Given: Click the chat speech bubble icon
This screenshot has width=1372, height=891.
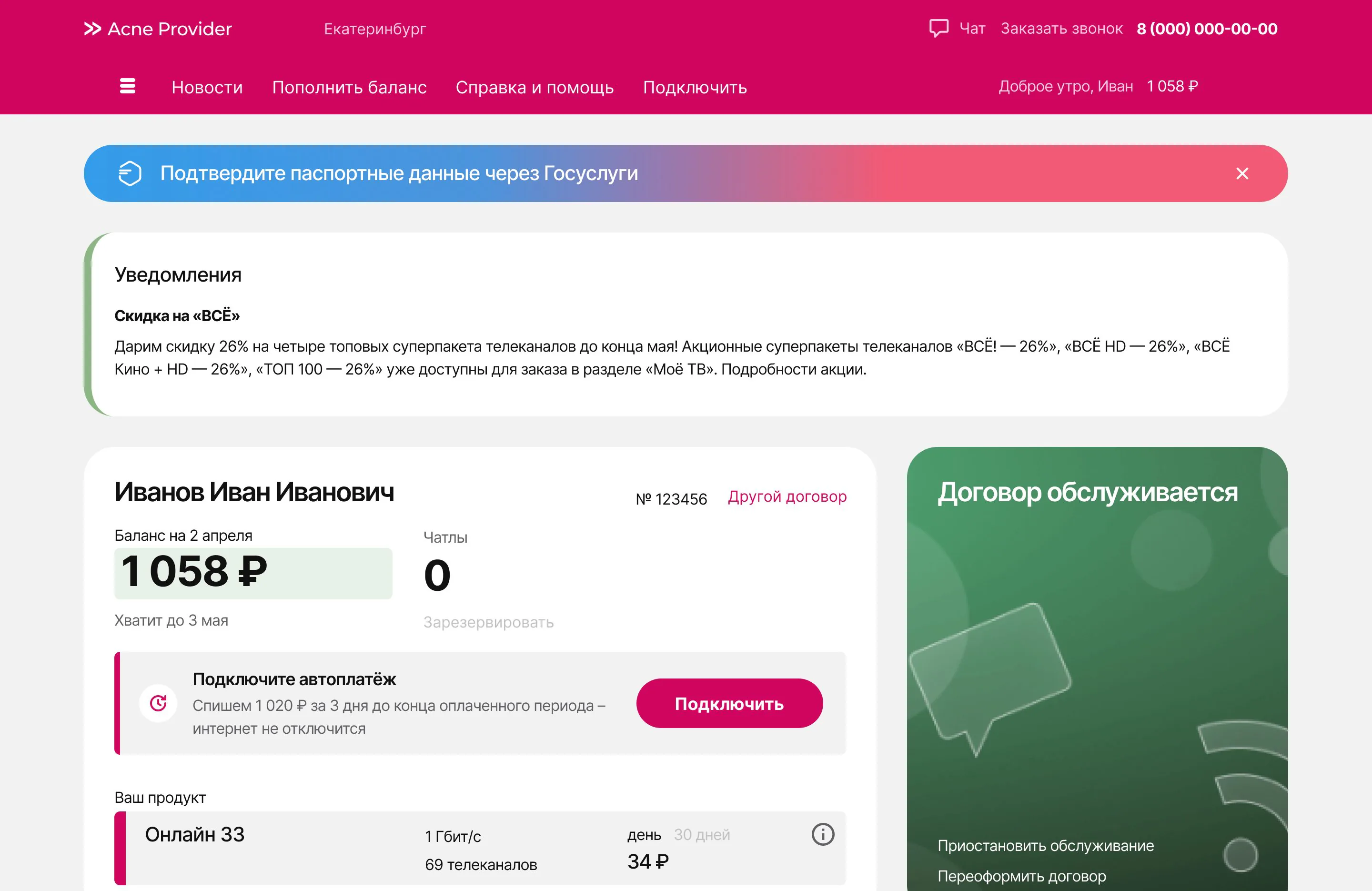Looking at the screenshot, I should [x=938, y=28].
